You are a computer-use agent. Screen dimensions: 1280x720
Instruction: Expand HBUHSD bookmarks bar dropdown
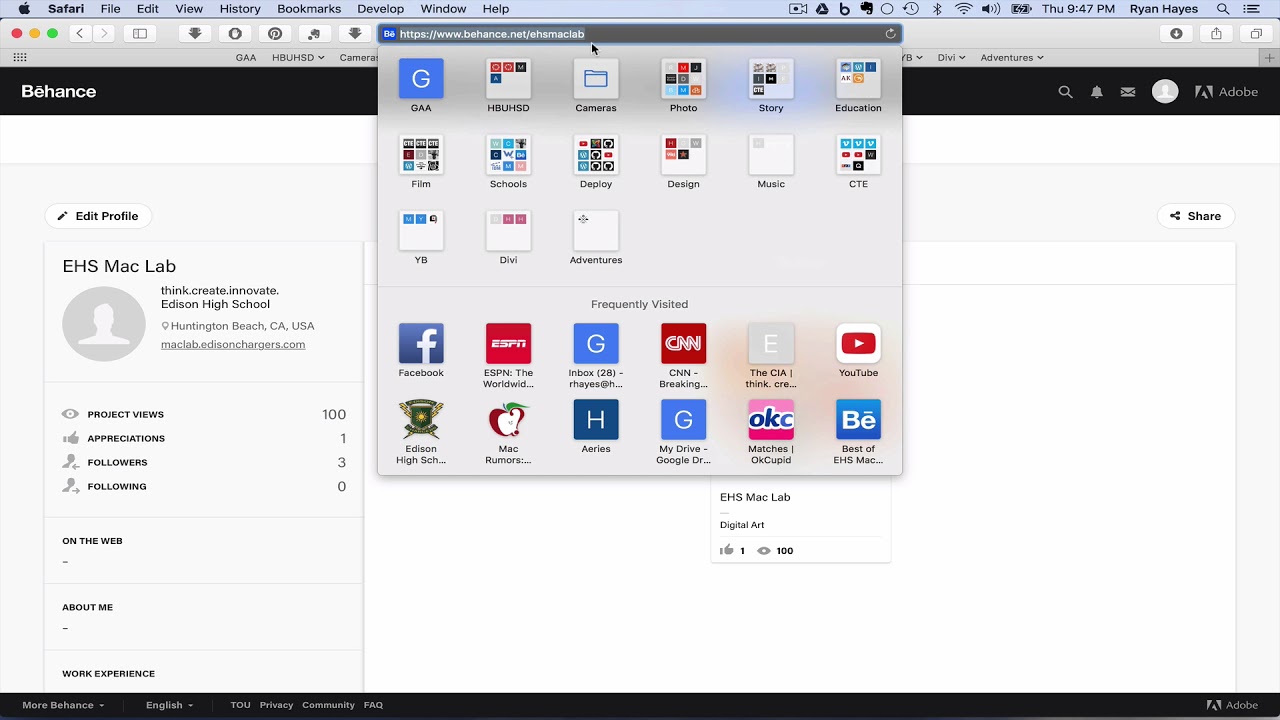point(298,57)
